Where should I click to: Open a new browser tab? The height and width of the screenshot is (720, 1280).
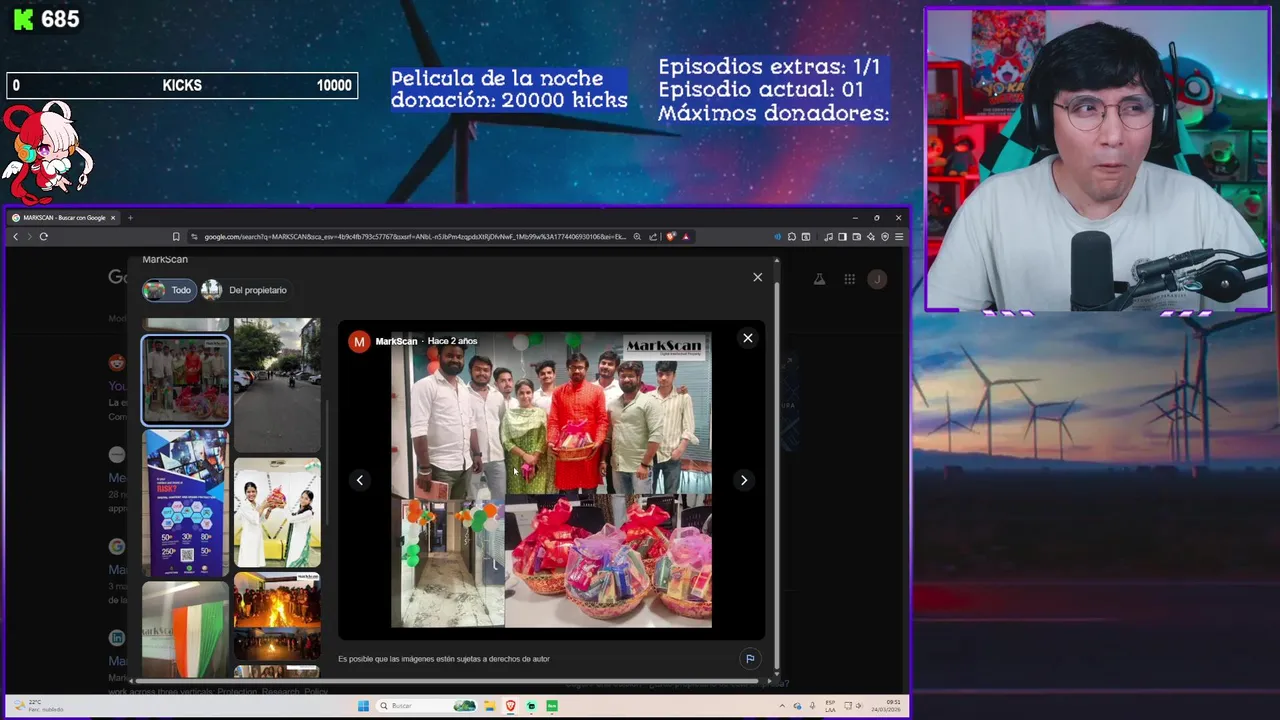tap(130, 217)
